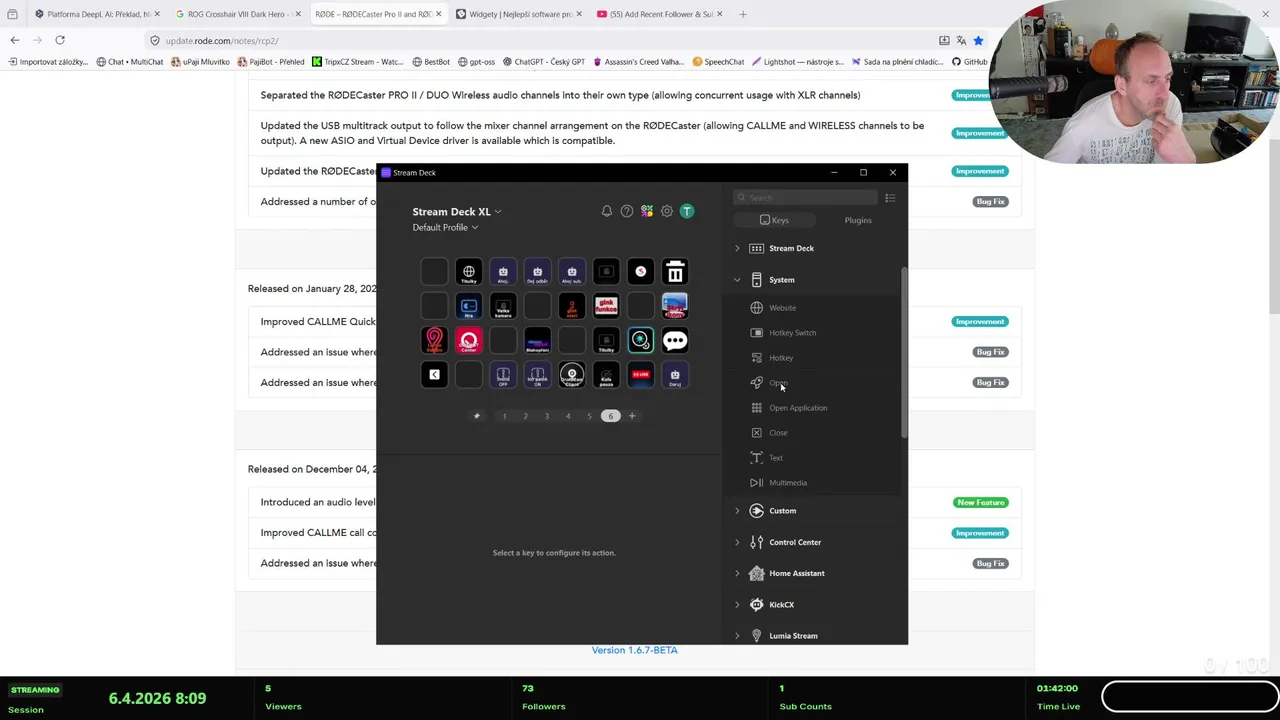Open a new browser tab

coord(743,14)
